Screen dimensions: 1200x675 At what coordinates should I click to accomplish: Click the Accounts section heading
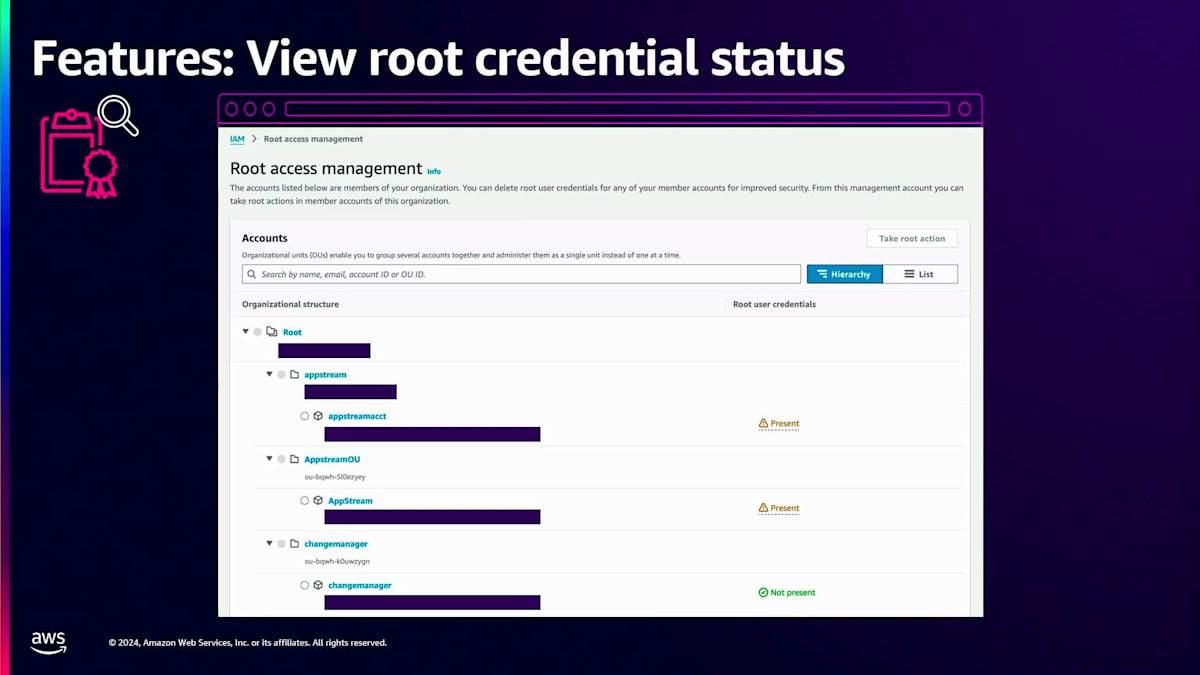265,238
